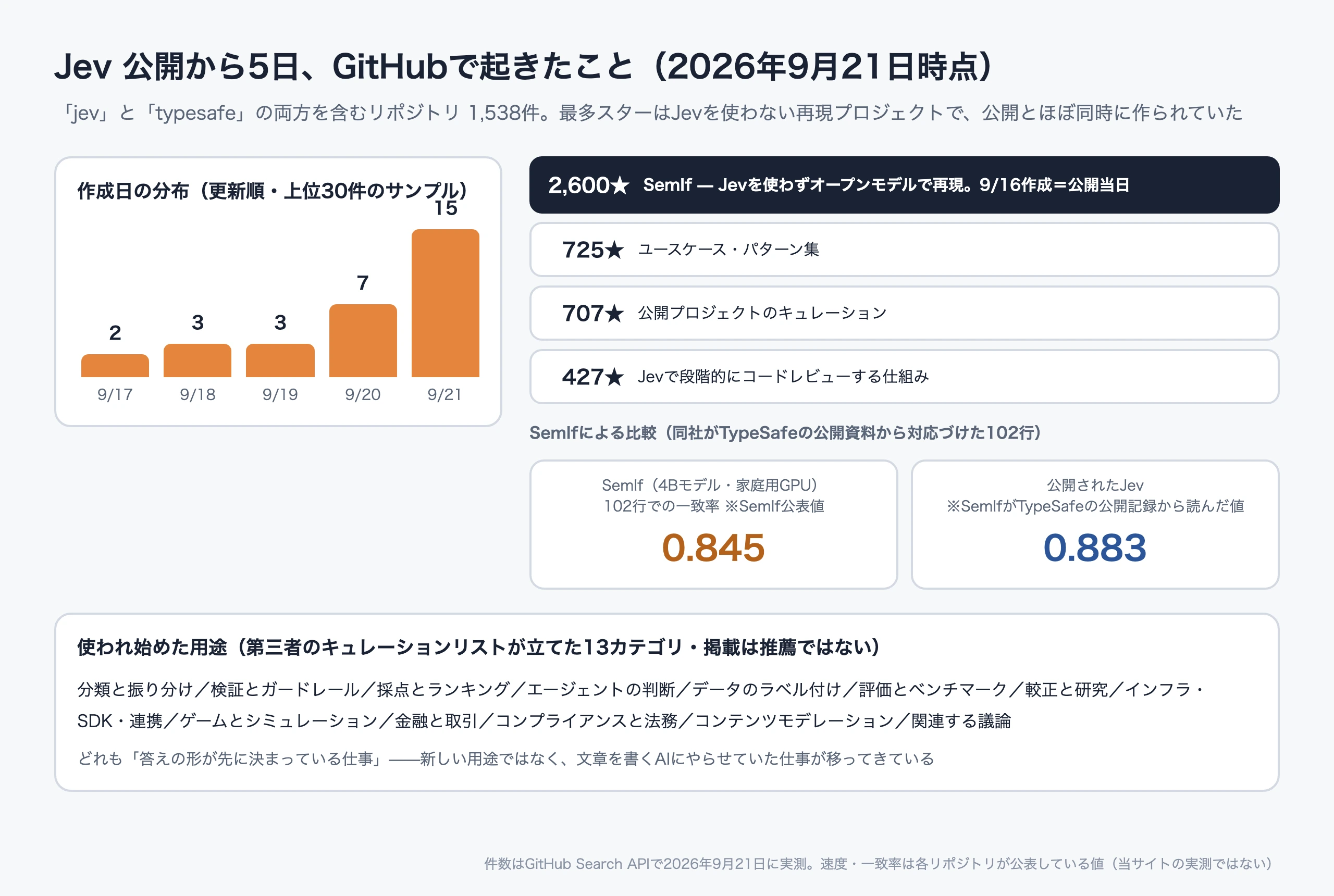Click the chart title 作成日の分布
Image resolution: width=1334 pixels, height=896 pixels.
[272, 191]
